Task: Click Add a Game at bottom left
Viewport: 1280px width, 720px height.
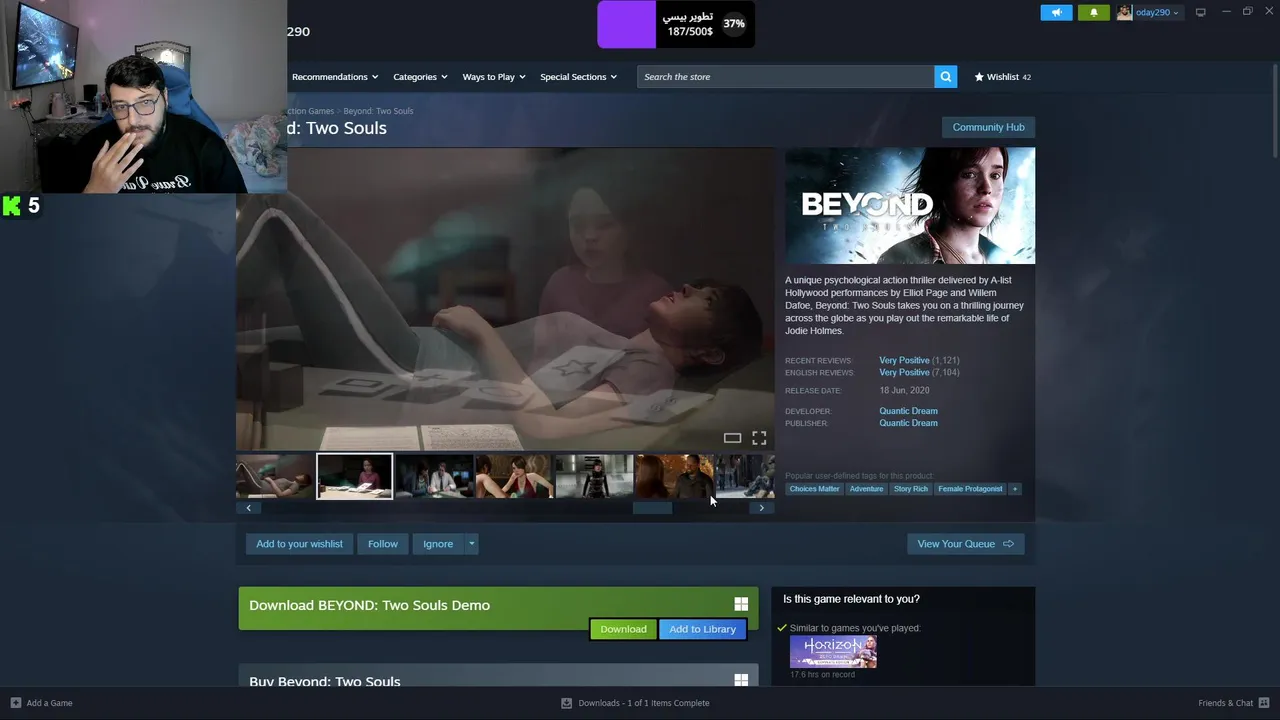Action: 41,703
